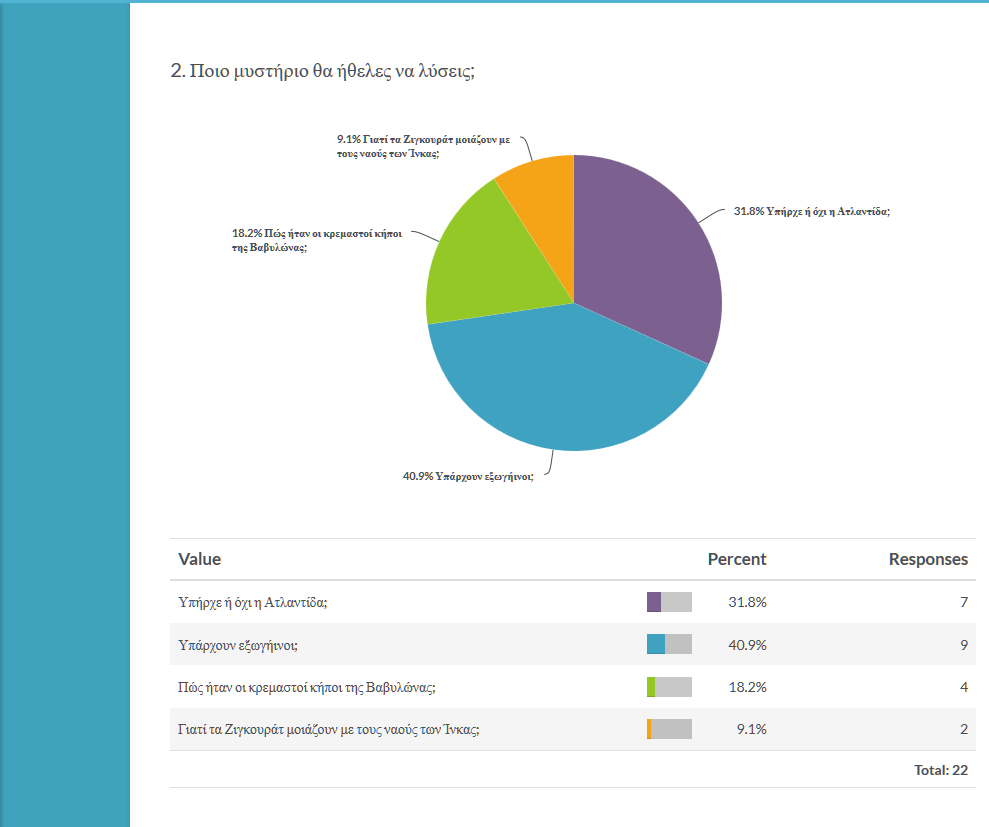Select the 'Υπήρχε ή όχι η Ατλαντίδα;' table row text

tap(254, 602)
